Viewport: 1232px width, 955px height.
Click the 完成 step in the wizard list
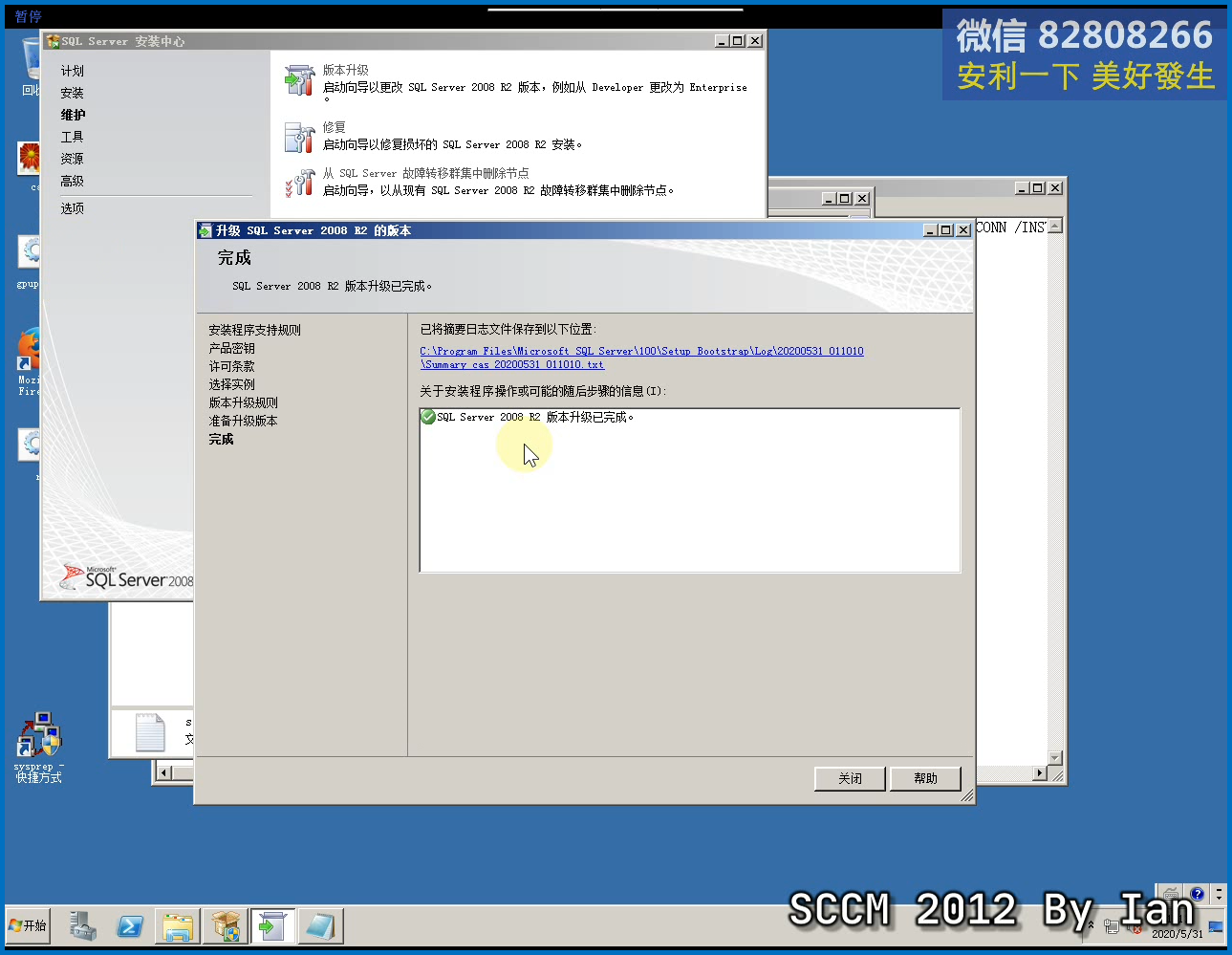[221, 439]
